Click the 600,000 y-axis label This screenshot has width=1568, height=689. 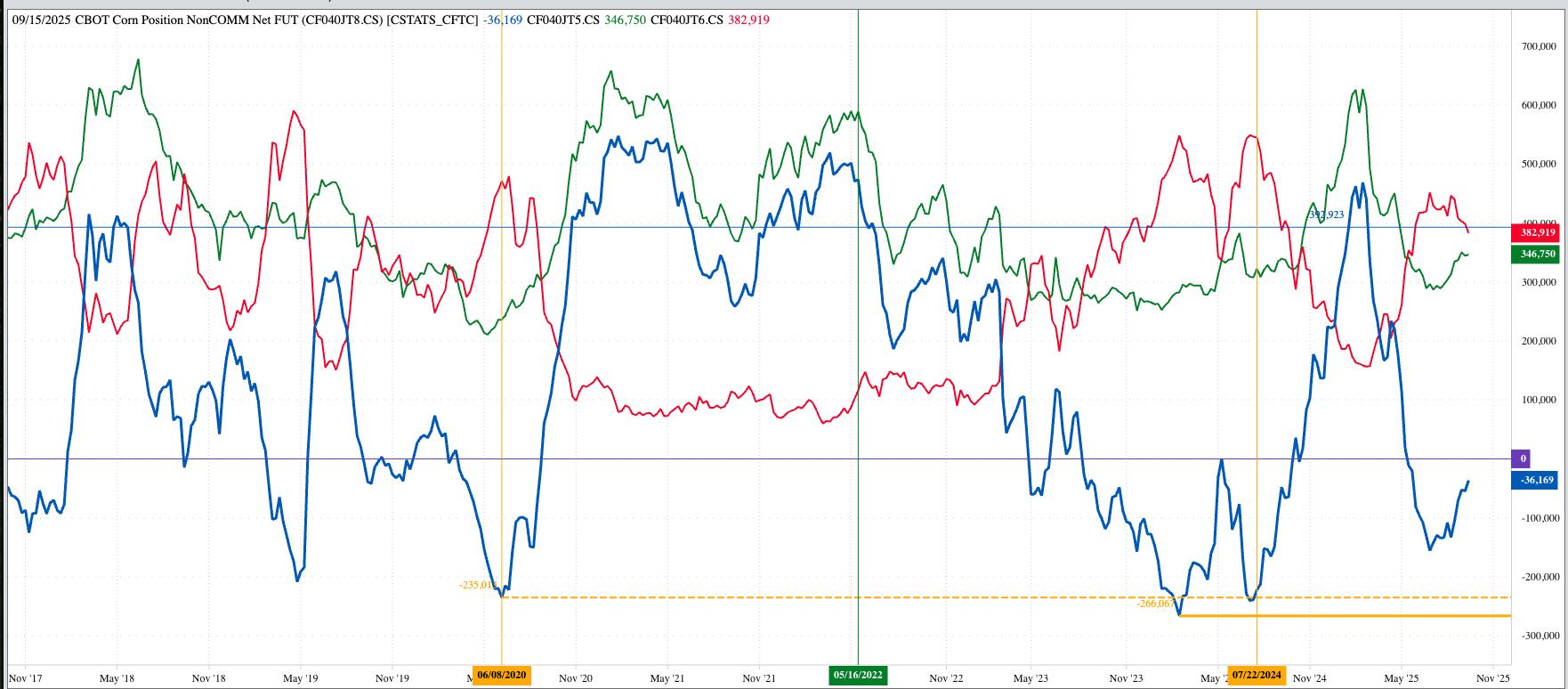tap(1539, 105)
